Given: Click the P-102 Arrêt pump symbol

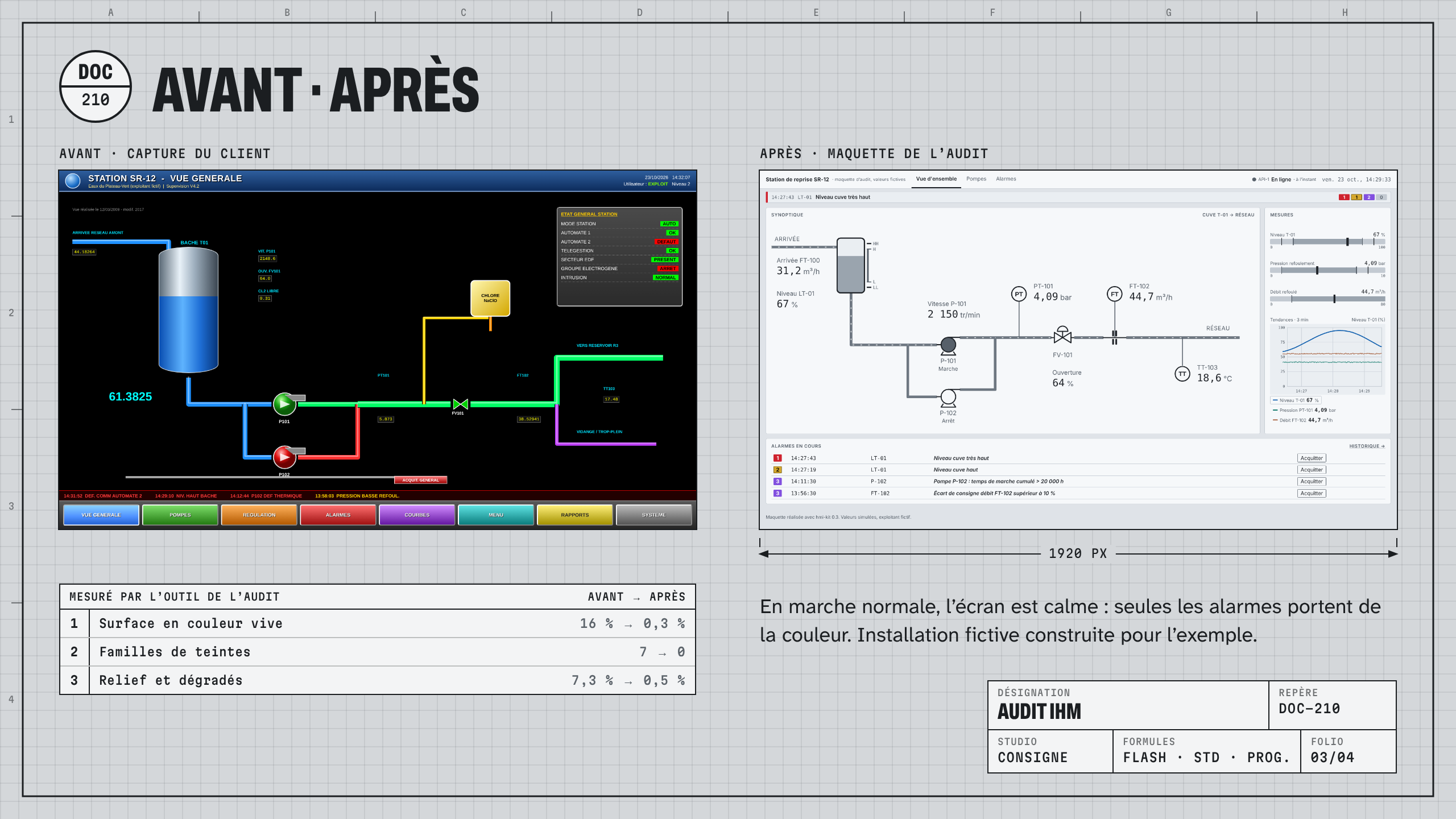Looking at the screenshot, I should pyautogui.click(x=948, y=398).
